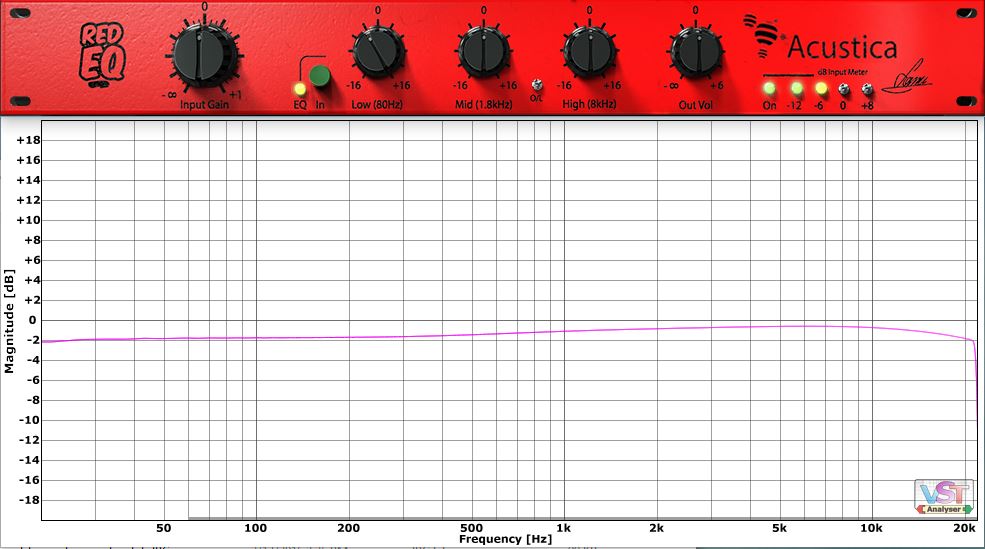Click the 0 dB input meter LED
985x549 pixels.
tap(844, 89)
